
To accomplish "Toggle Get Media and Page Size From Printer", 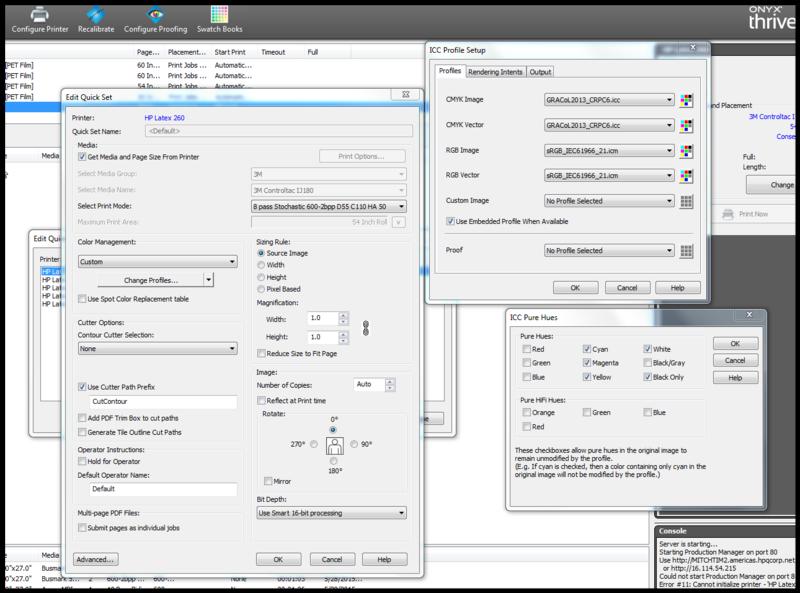I will click(x=82, y=157).
